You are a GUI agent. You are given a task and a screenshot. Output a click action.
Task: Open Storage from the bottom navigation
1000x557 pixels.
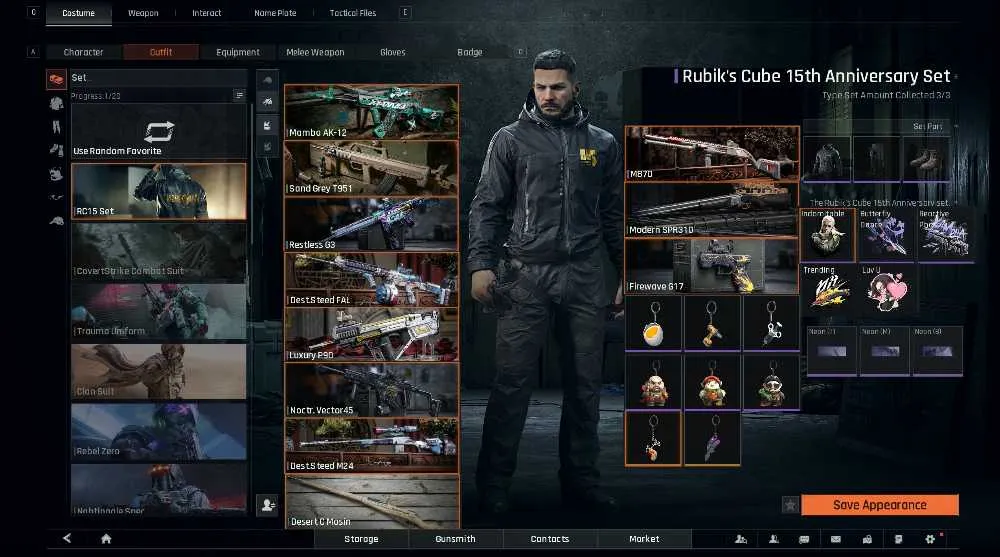(x=361, y=539)
